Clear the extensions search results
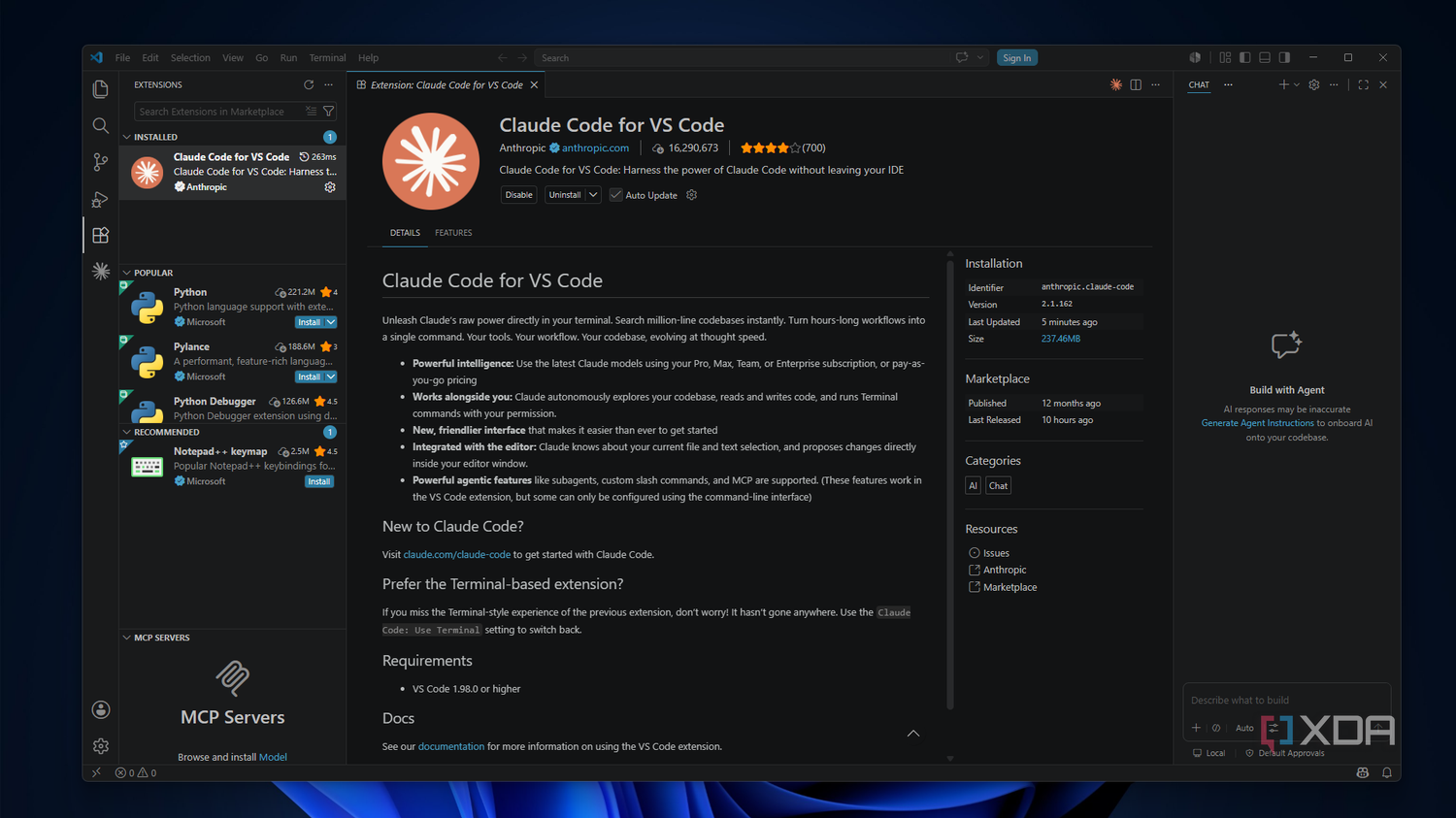 click(x=311, y=112)
